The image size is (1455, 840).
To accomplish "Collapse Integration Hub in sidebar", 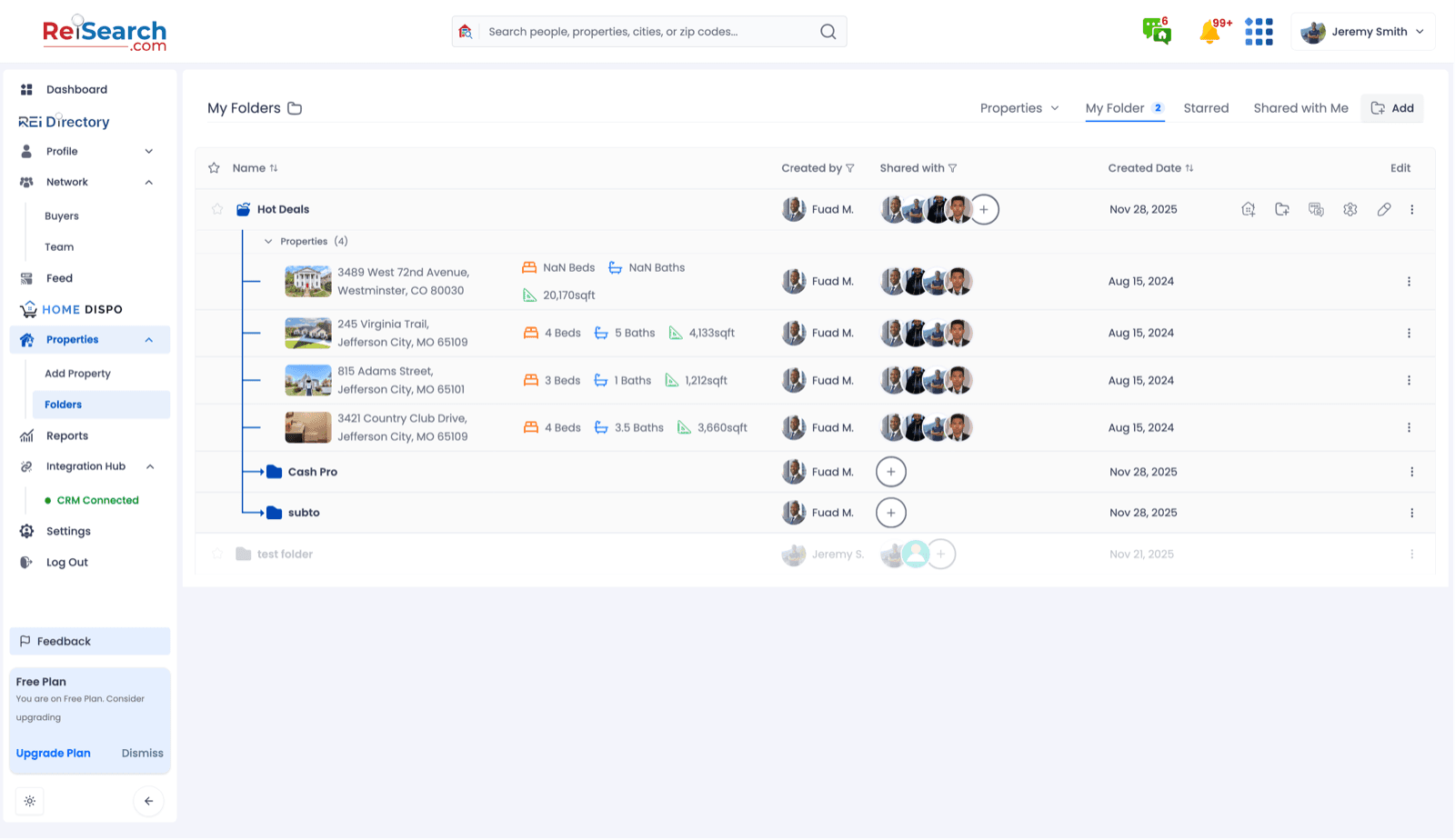I will point(150,467).
